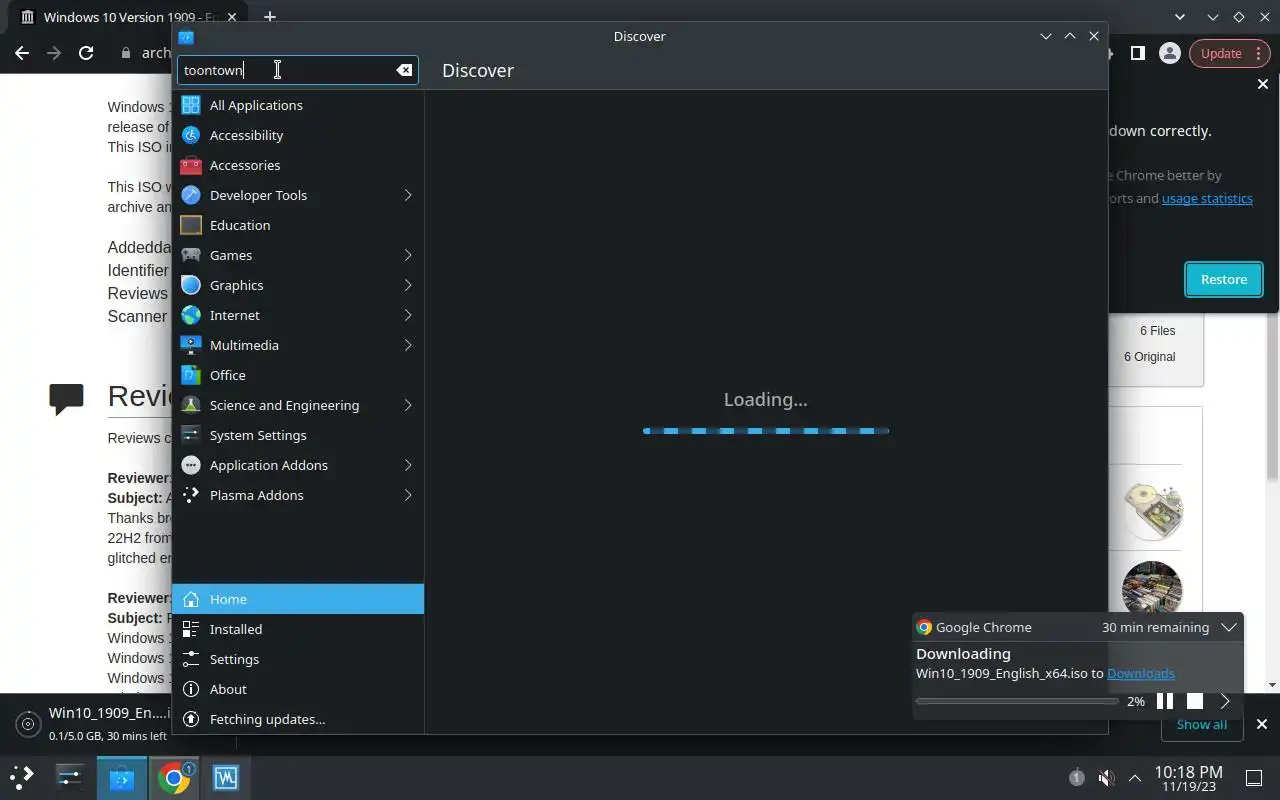The width and height of the screenshot is (1280, 800).
Task: Expand hidden system tray icons arrow
Action: [x=1135, y=777]
